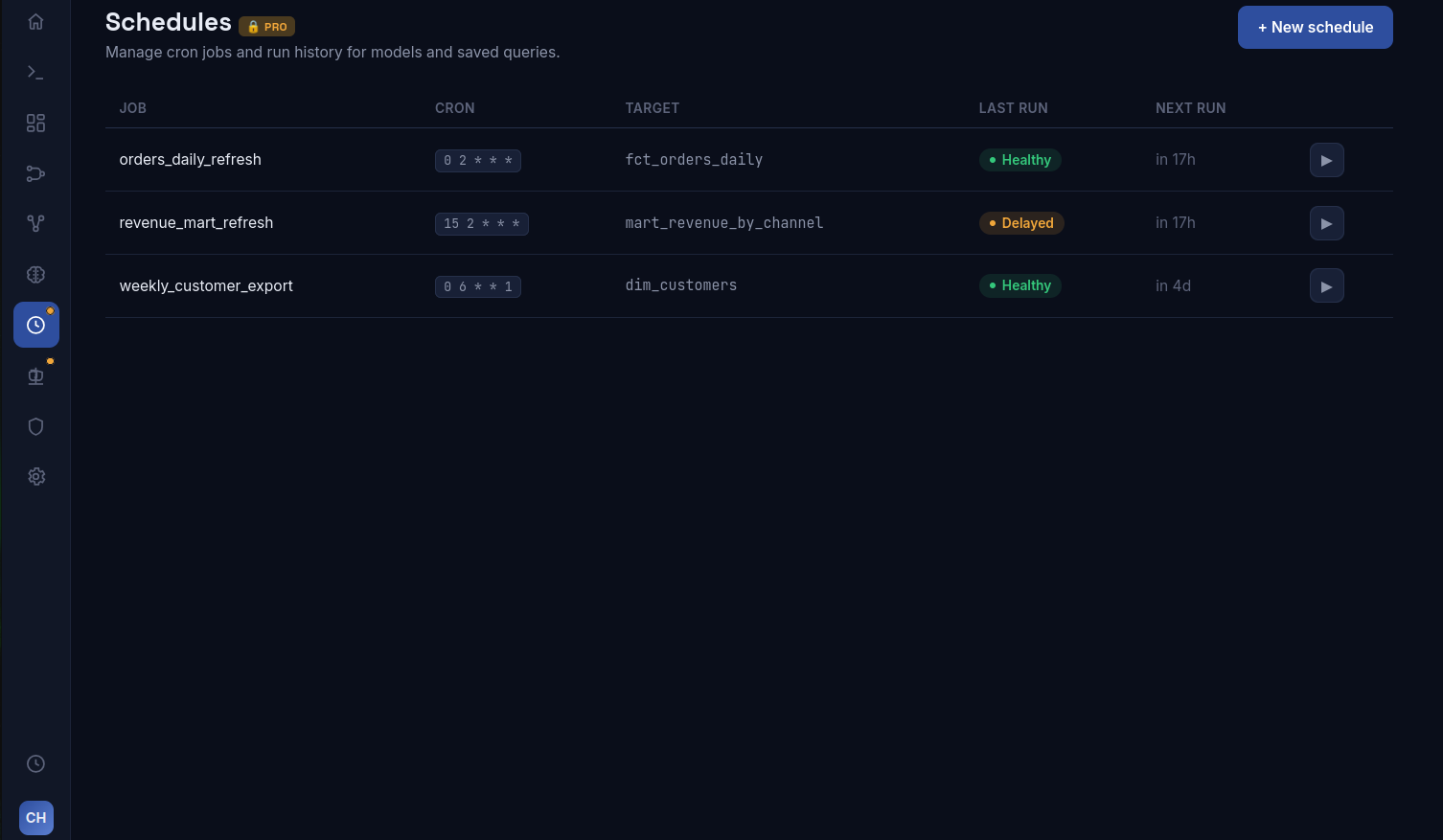Screen dimensions: 1443x840
Task: Select target mart_revenue_by_channel
Action: tap(724, 223)
